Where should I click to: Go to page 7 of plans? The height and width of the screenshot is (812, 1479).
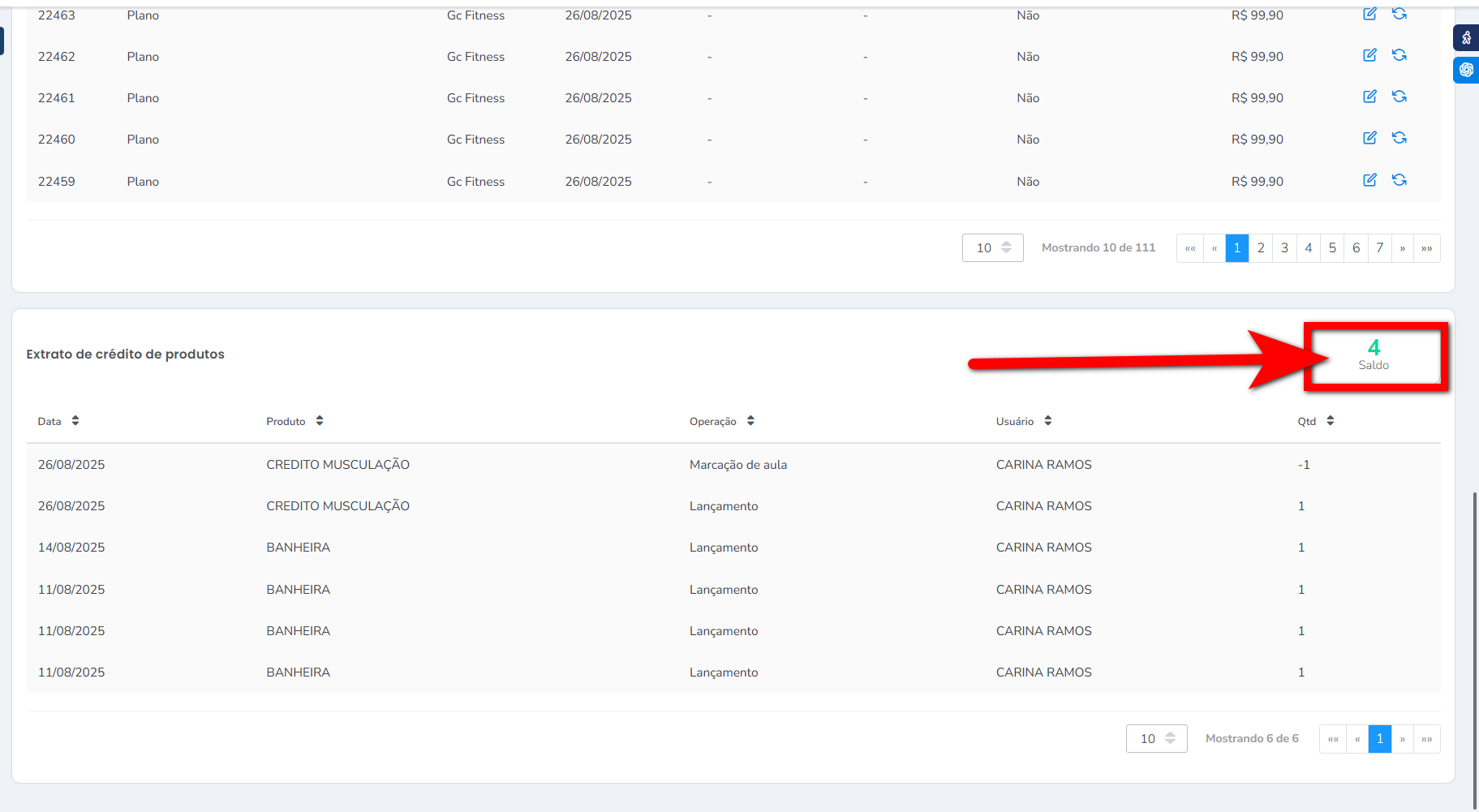click(x=1379, y=248)
